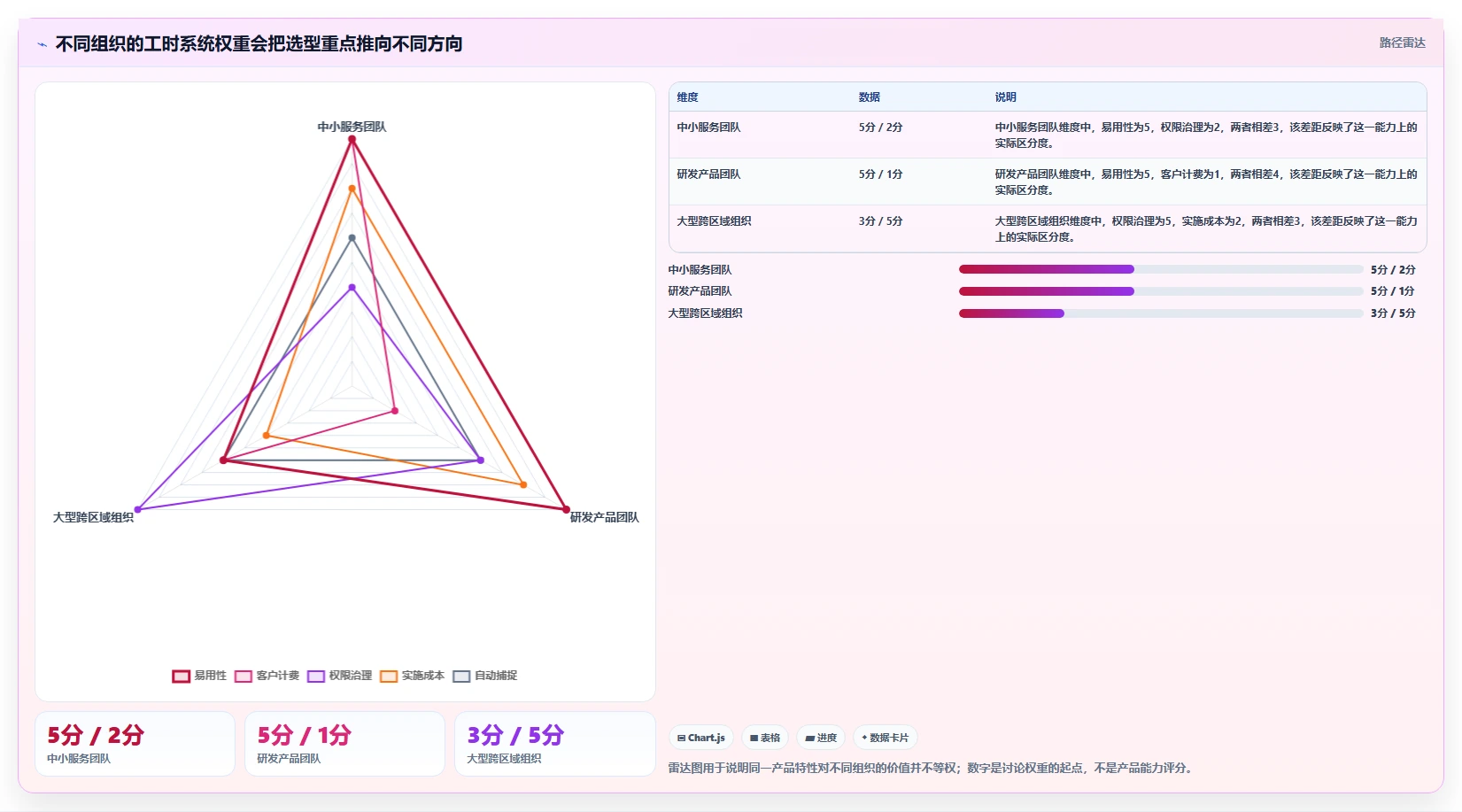
Task: Click the gray 自动捕捉 point on 中小服务团队 axis
Action: 352,238
